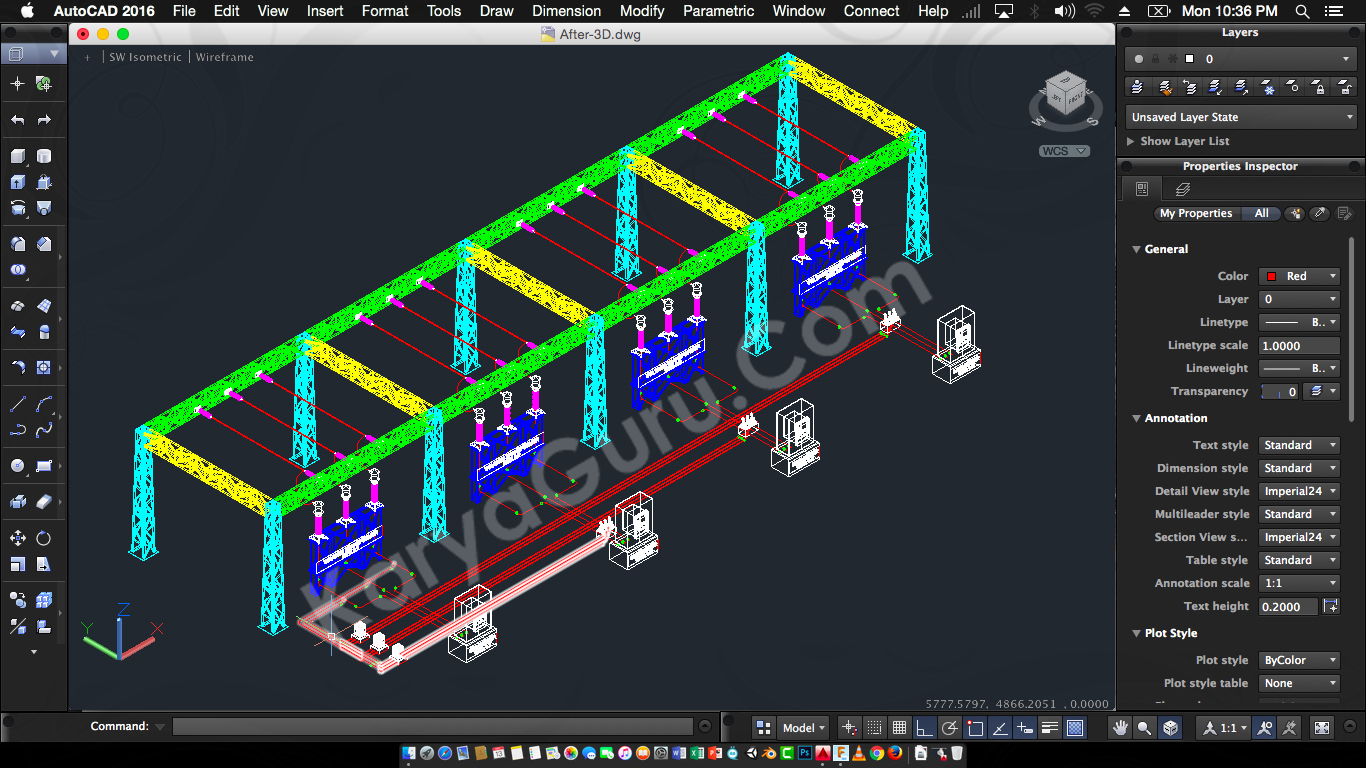Toggle Ortho mode in status bar
1366x768 pixels.
tap(924, 728)
